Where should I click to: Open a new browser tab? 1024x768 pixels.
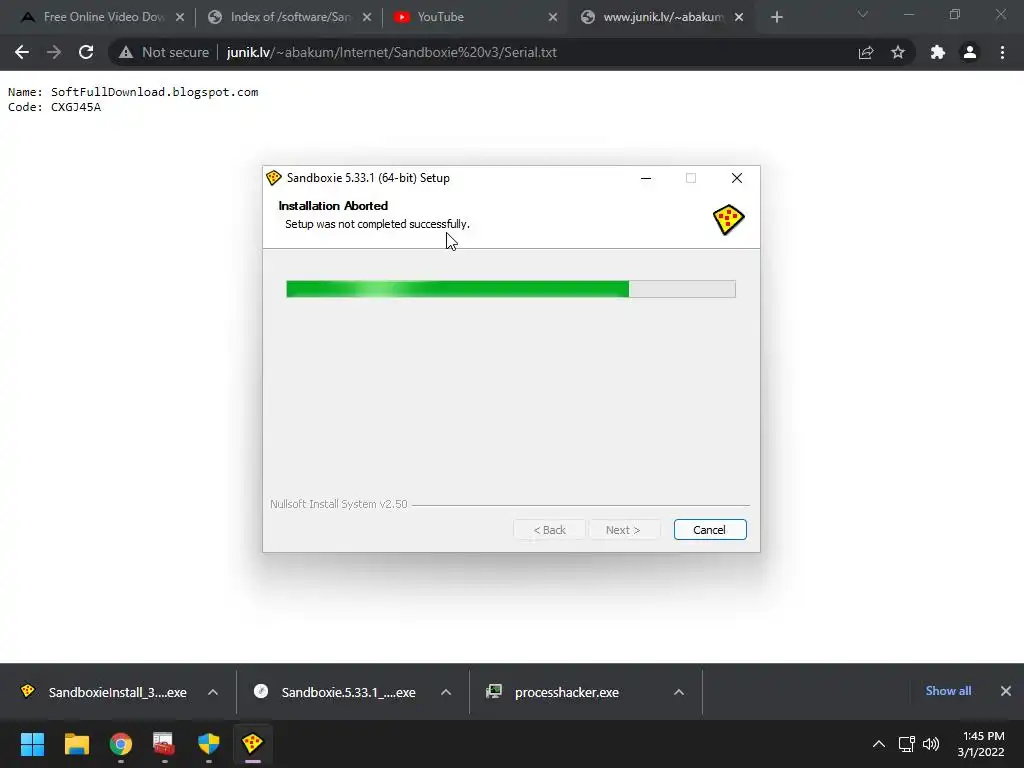pyautogui.click(x=776, y=17)
